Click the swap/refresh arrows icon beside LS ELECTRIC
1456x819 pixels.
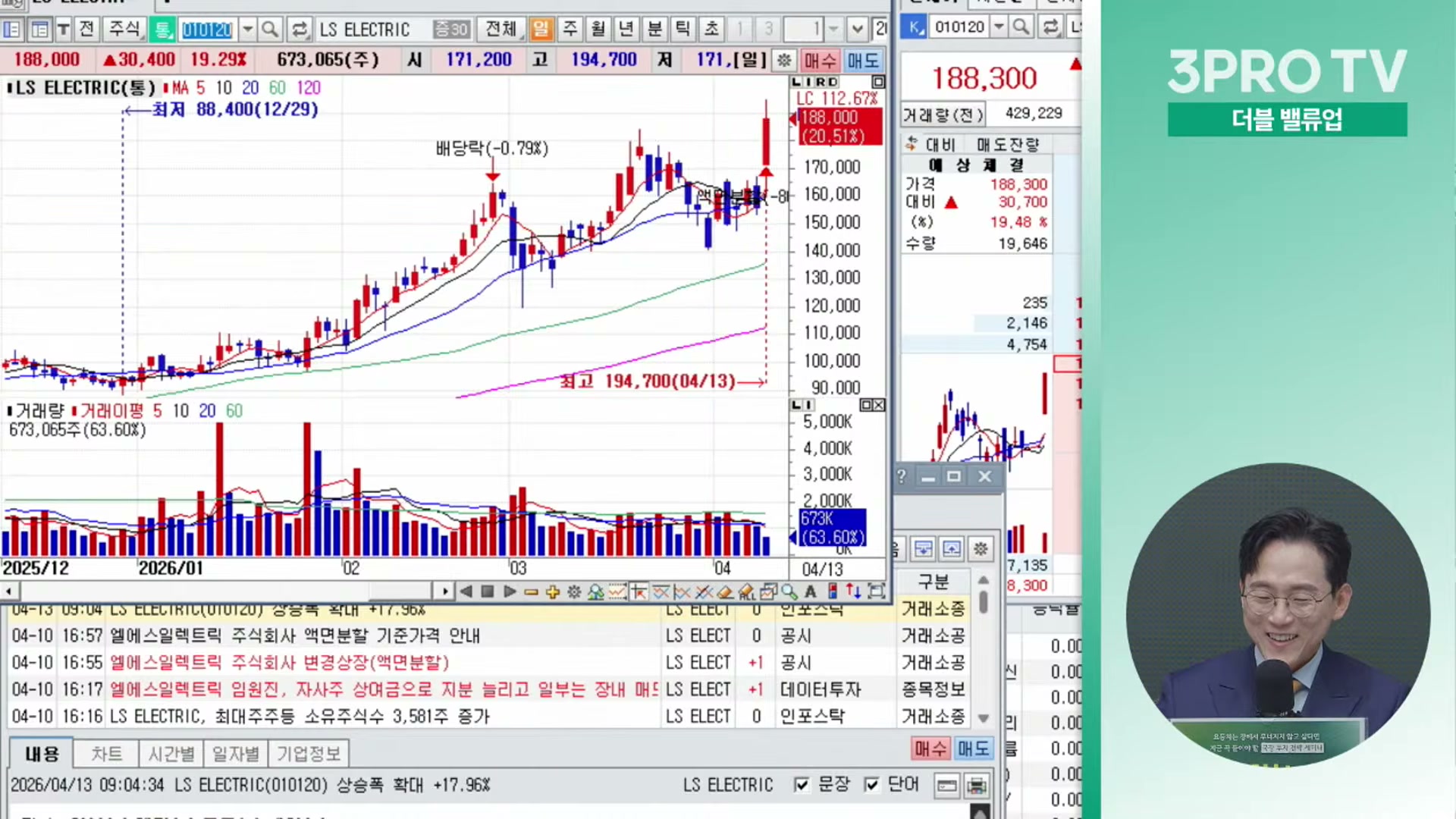(x=300, y=30)
